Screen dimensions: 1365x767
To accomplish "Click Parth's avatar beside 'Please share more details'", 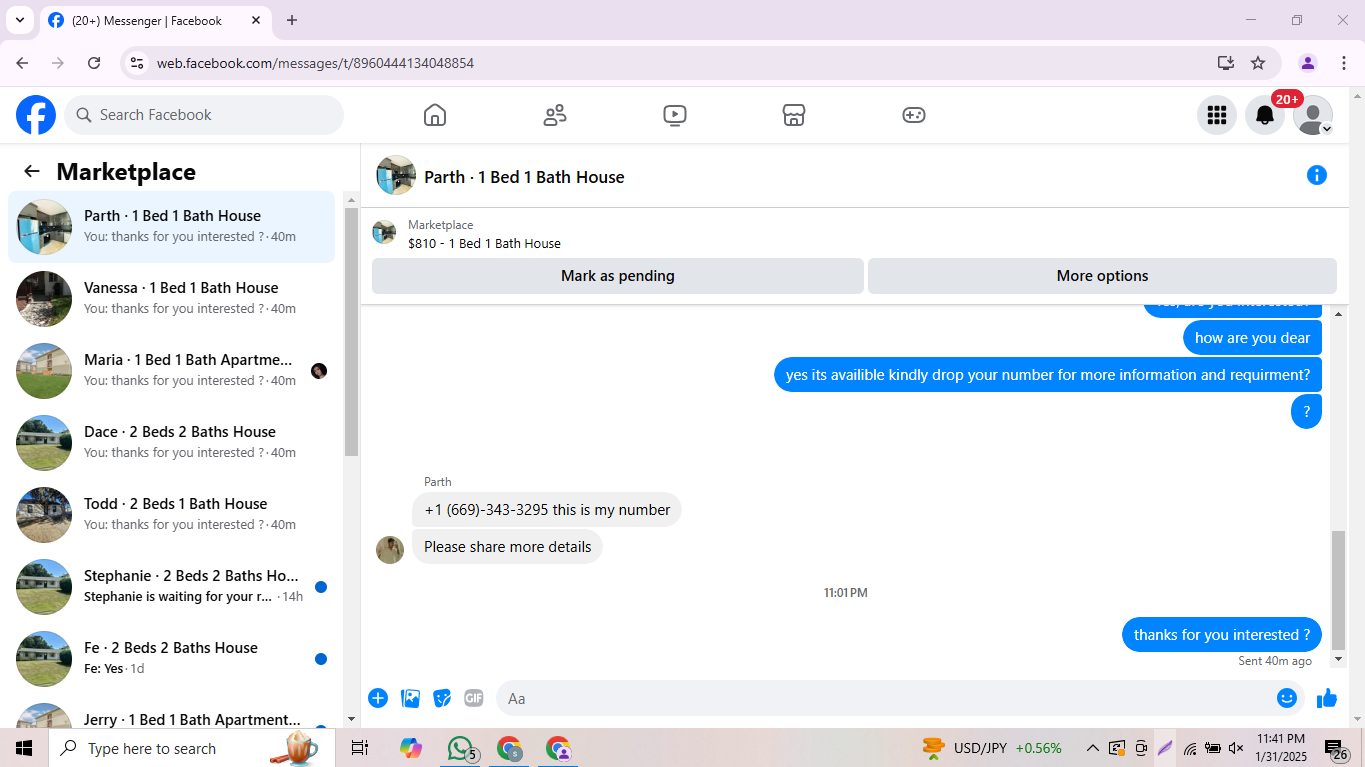I will click(x=390, y=549).
